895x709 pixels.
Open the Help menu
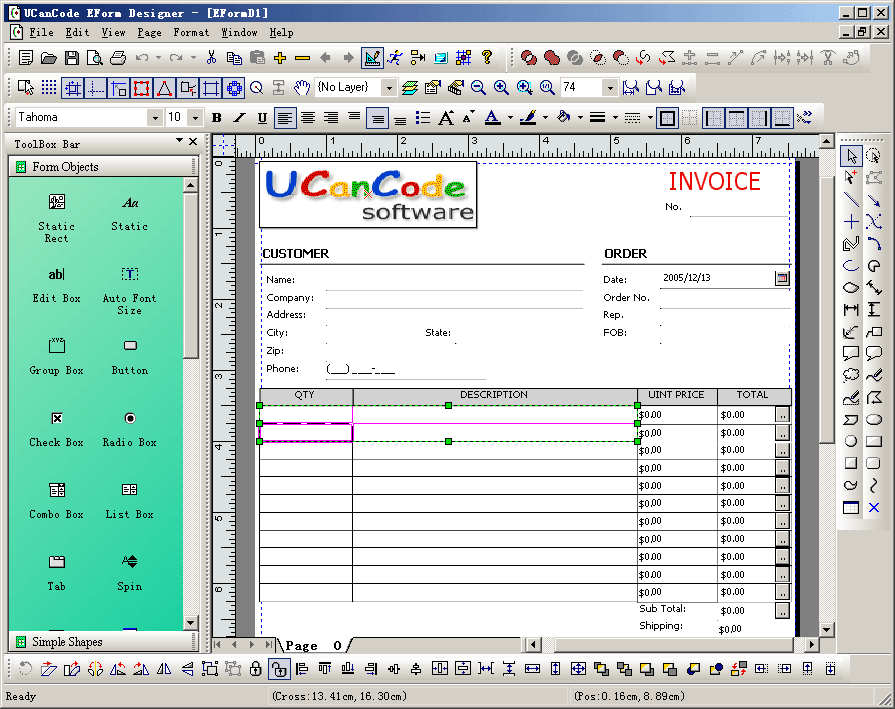(281, 33)
